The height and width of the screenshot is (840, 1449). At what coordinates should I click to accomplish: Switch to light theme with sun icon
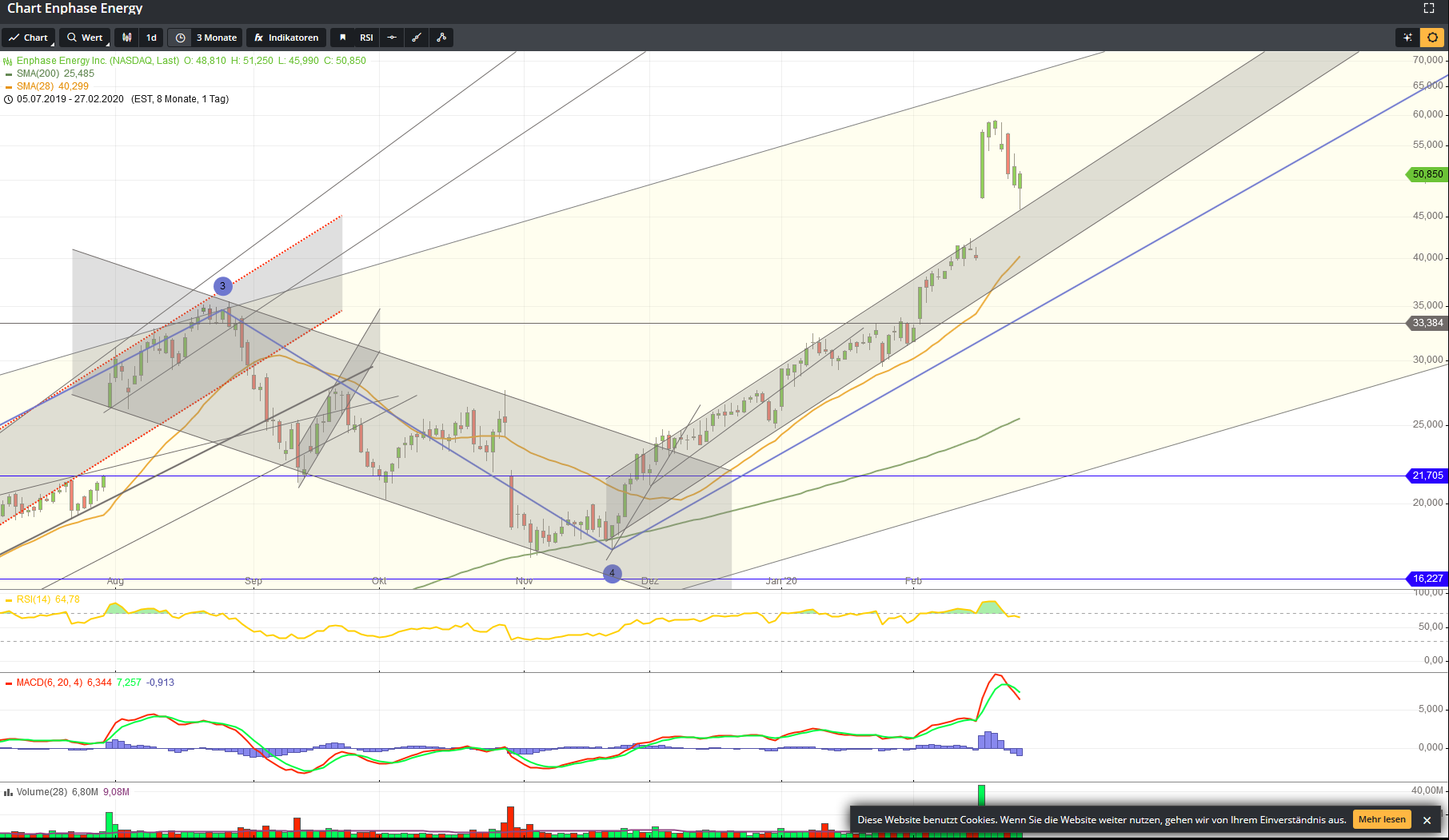pos(1432,38)
